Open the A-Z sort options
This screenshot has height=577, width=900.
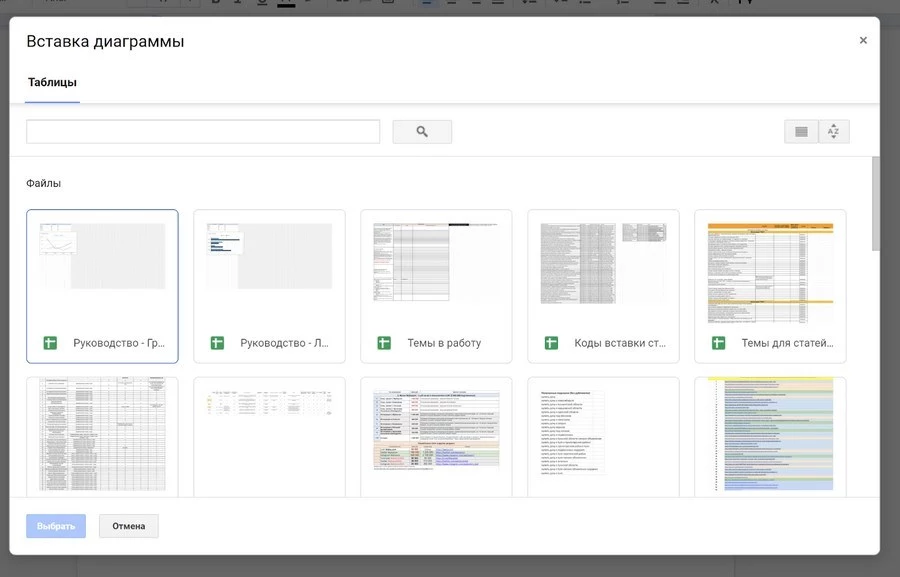(x=833, y=131)
